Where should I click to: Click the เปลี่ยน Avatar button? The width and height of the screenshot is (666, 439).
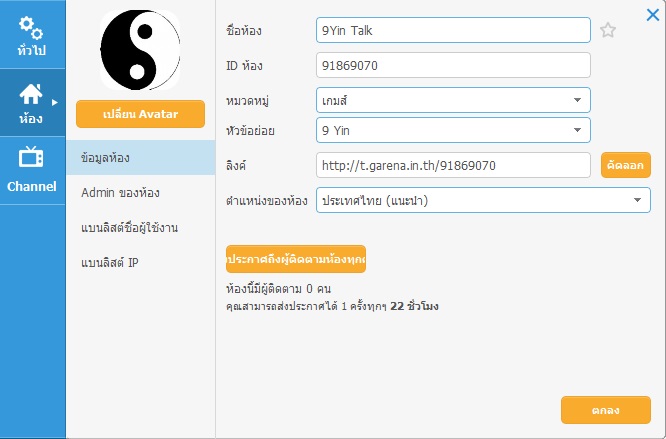[140, 114]
